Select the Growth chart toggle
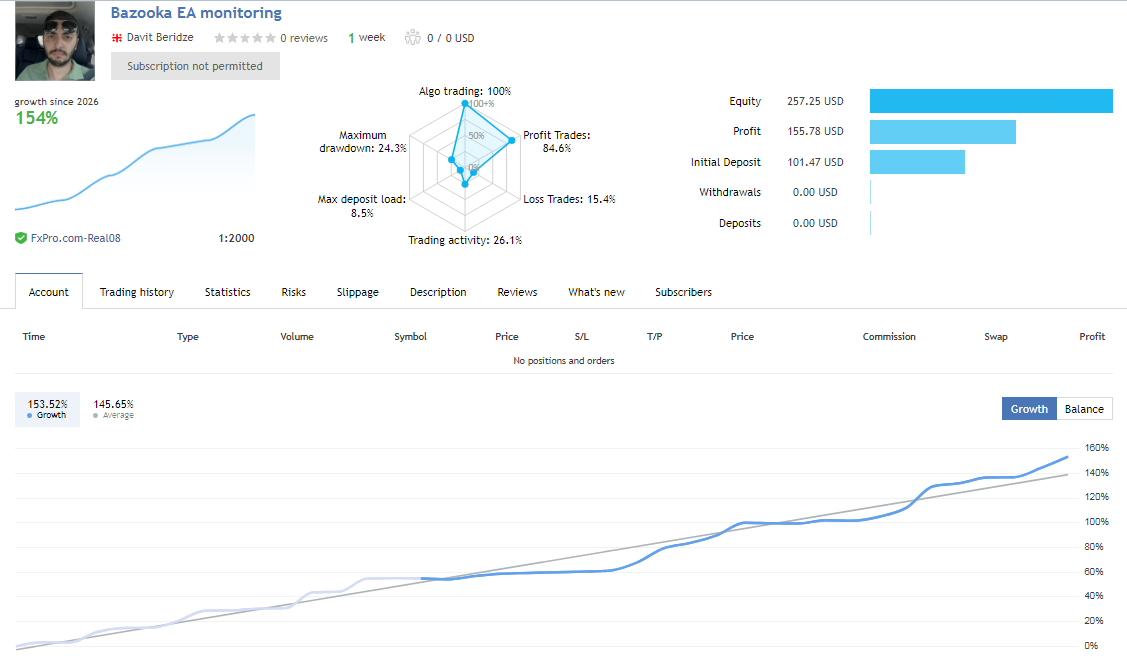This screenshot has width=1127, height=656. point(1029,409)
